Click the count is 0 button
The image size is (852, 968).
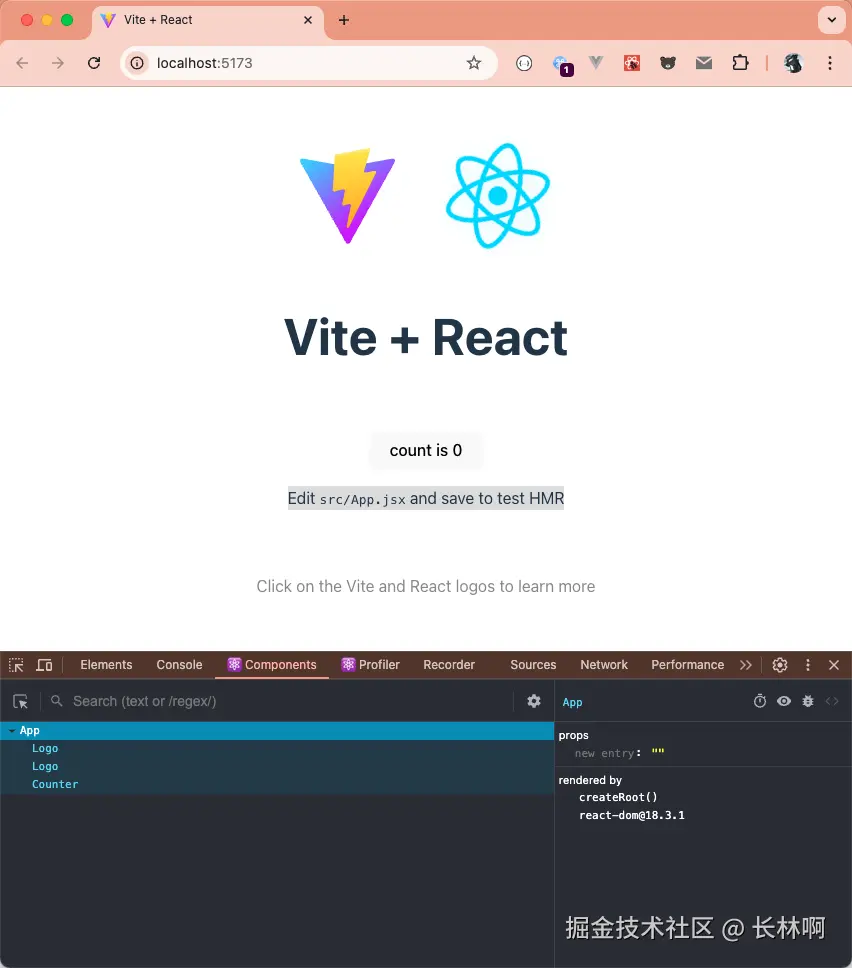pyautogui.click(x=426, y=451)
